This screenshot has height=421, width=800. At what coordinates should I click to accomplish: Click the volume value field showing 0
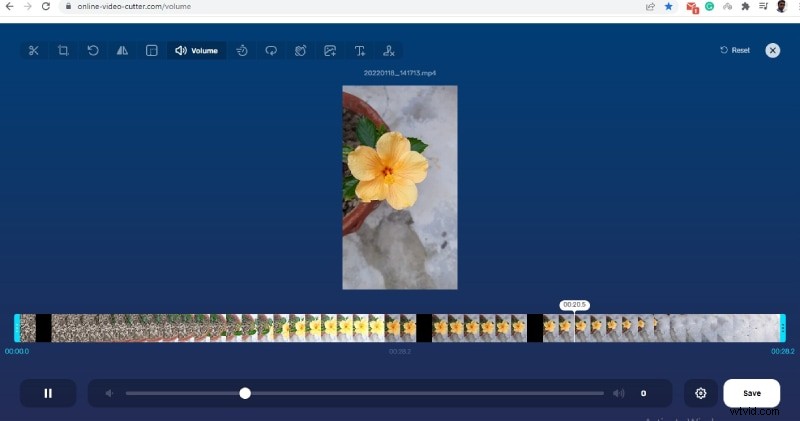[643, 393]
